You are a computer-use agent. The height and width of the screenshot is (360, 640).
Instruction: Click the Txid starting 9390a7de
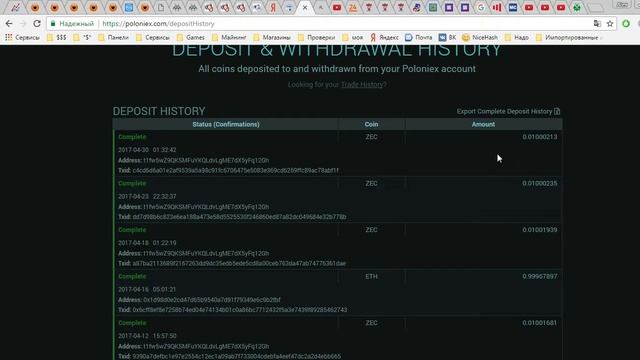pyautogui.click(x=236, y=356)
